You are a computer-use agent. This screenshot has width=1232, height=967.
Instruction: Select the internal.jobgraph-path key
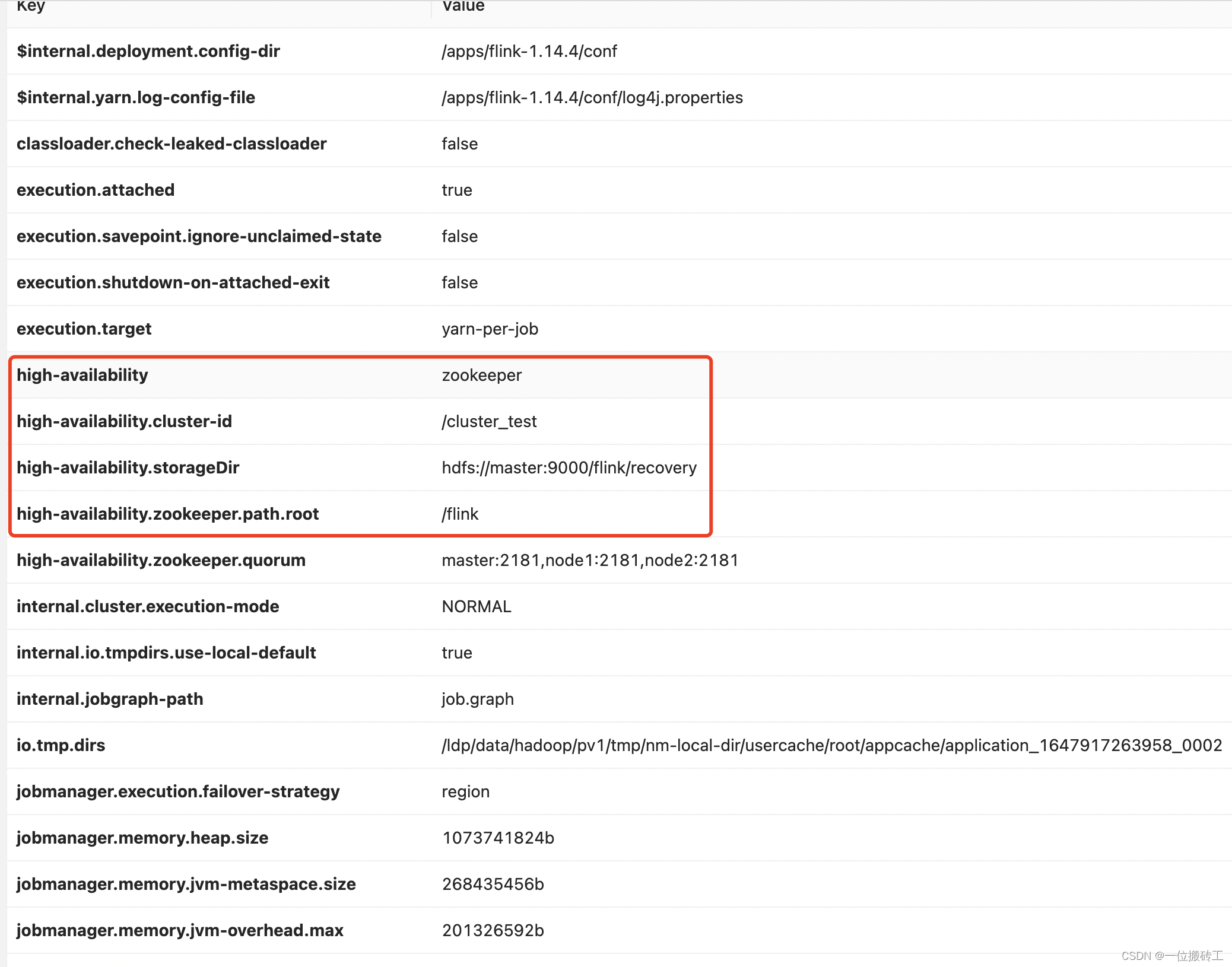(110, 699)
